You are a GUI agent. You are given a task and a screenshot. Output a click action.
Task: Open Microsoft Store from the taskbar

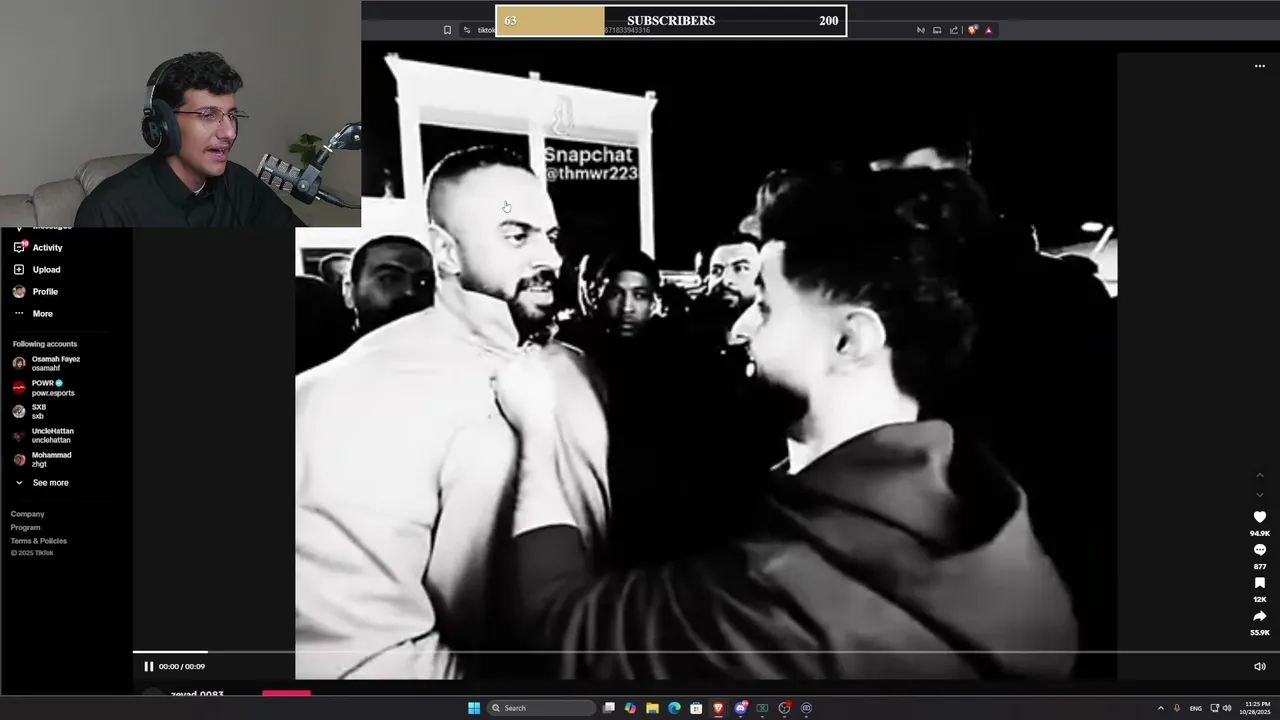(696, 708)
